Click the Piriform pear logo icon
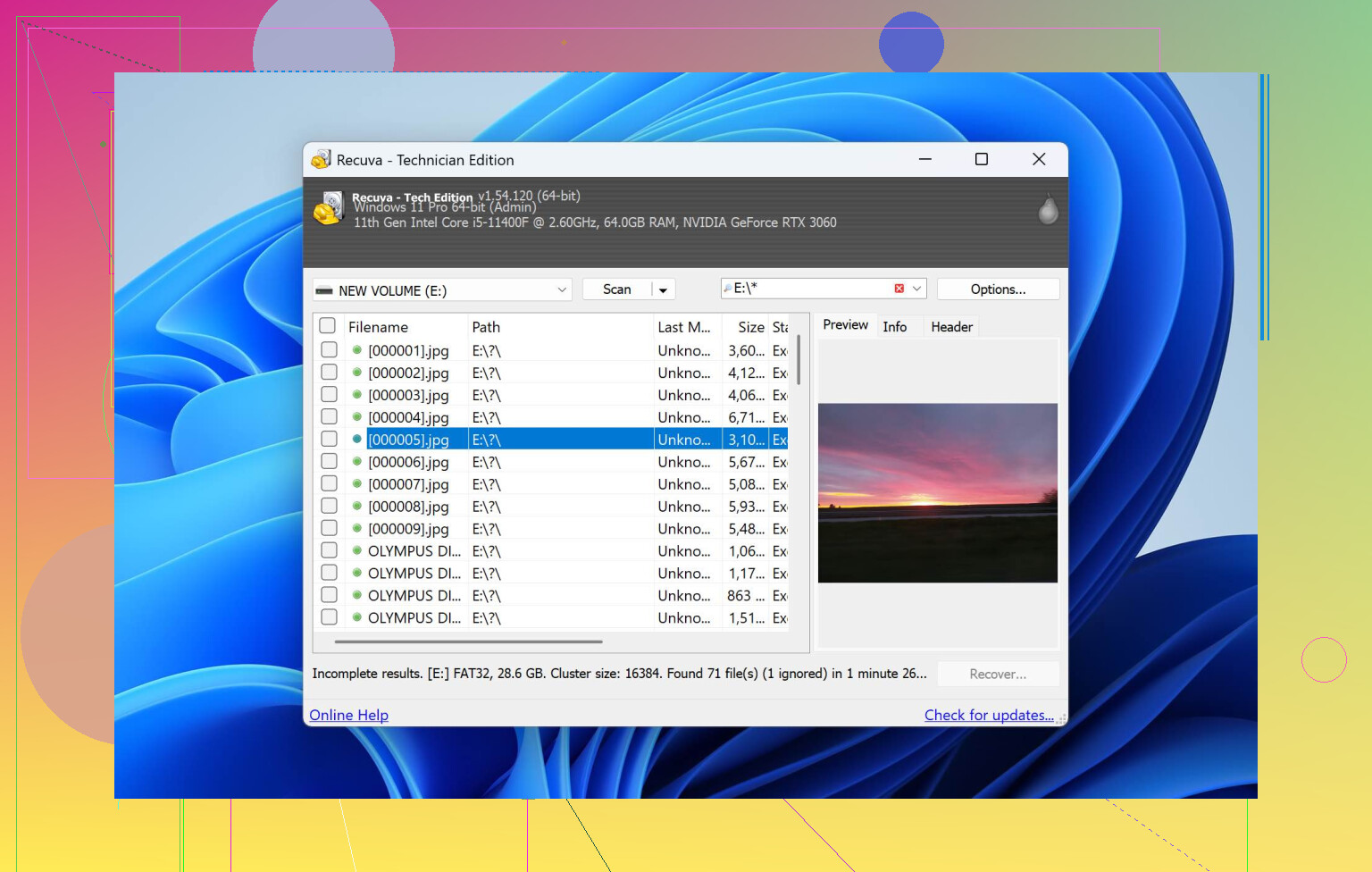1372x872 pixels. click(1048, 210)
